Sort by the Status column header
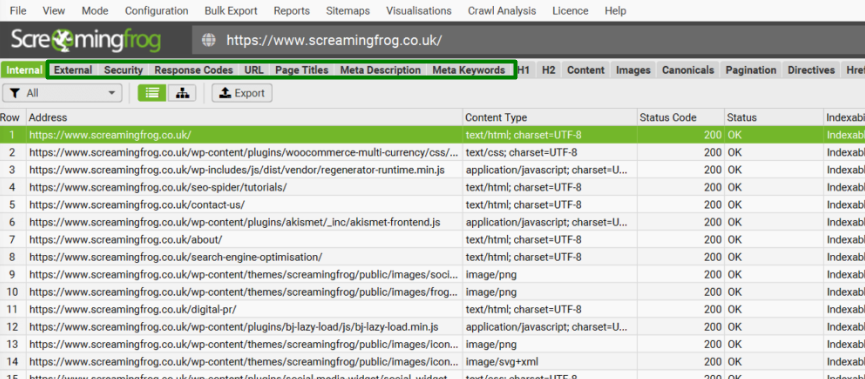Image resolution: width=865 pixels, height=379 pixels. tap(773, 118)
